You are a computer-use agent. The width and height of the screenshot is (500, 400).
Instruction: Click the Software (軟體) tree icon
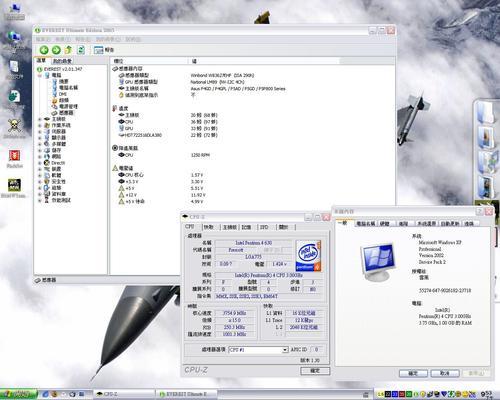(47, 175)
